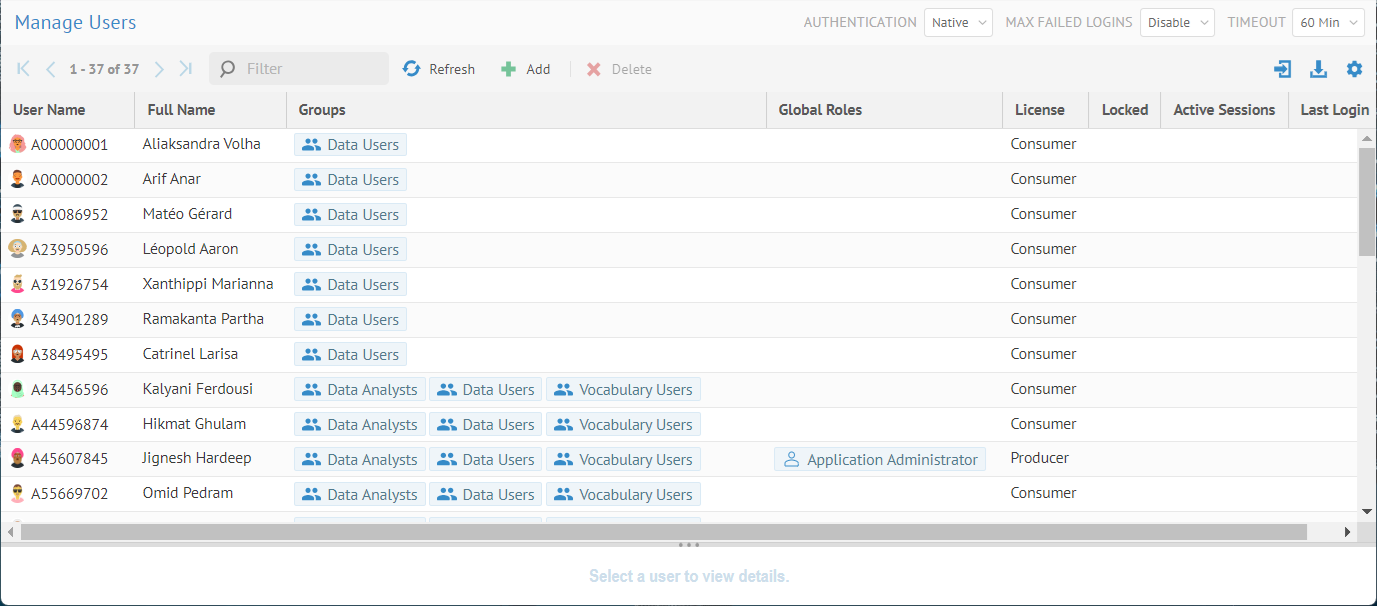Click the Application Administrator role tag
The image size is (1377, 606).
click(879, 459)
